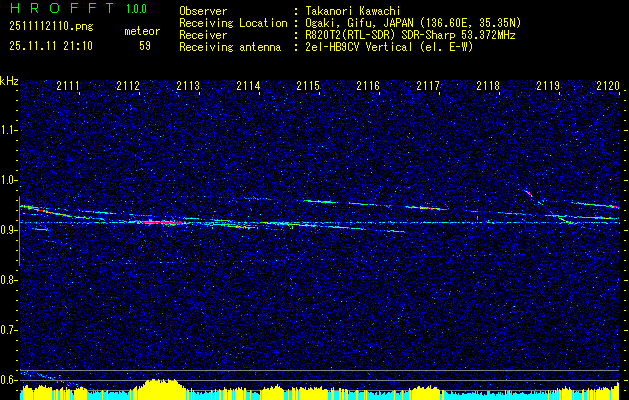Click location Ogaki, Gifu, JAPAN text
The height and width of the screenshot is (400, 629).
pyautogui.click(x=413, y=23)
